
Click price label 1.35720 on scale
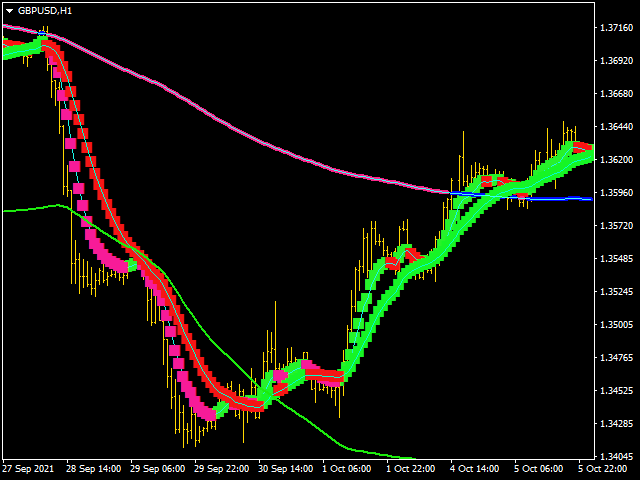616,226
